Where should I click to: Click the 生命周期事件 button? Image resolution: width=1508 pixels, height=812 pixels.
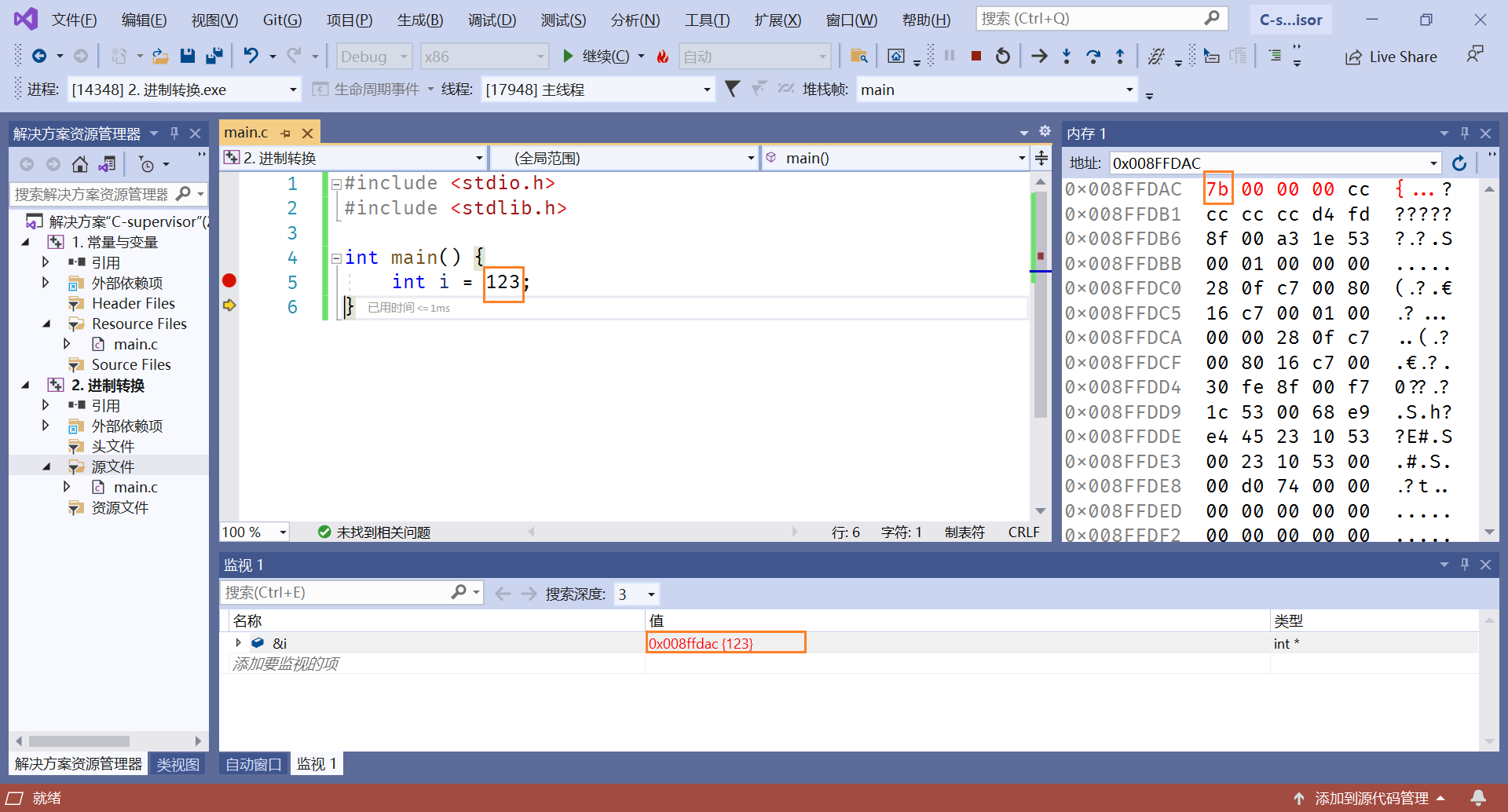click(372, 90)
